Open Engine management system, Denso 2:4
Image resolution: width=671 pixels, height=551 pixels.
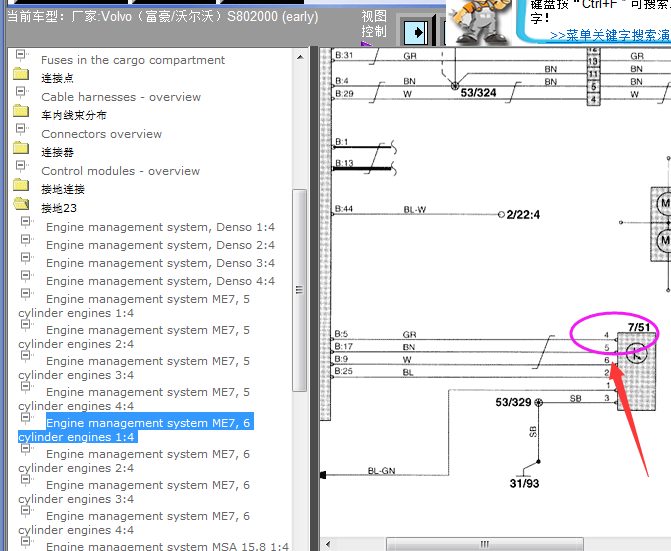(160, 245)
